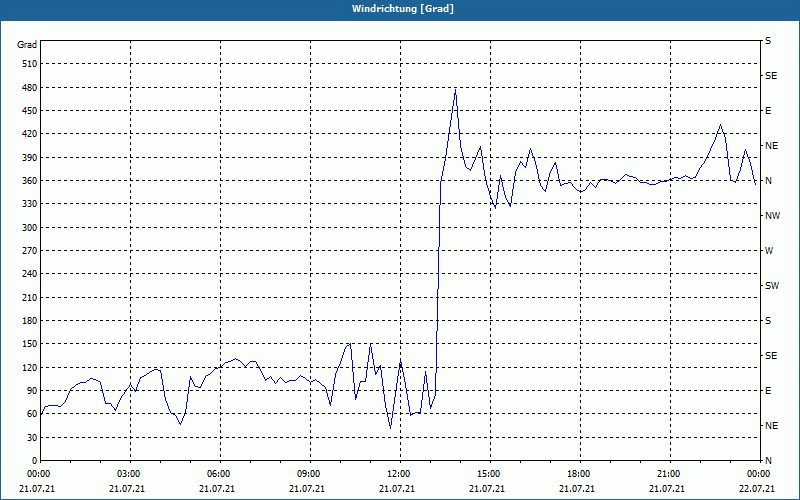This screenshot has width=800, height=500.
Task: Click the 21:00 time axis label
Action: 670,474
